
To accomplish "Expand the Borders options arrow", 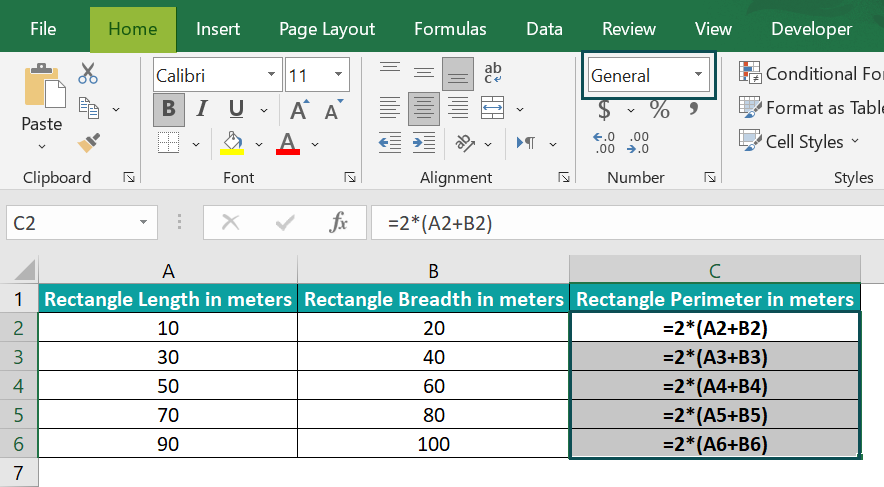I will [196, 145].
